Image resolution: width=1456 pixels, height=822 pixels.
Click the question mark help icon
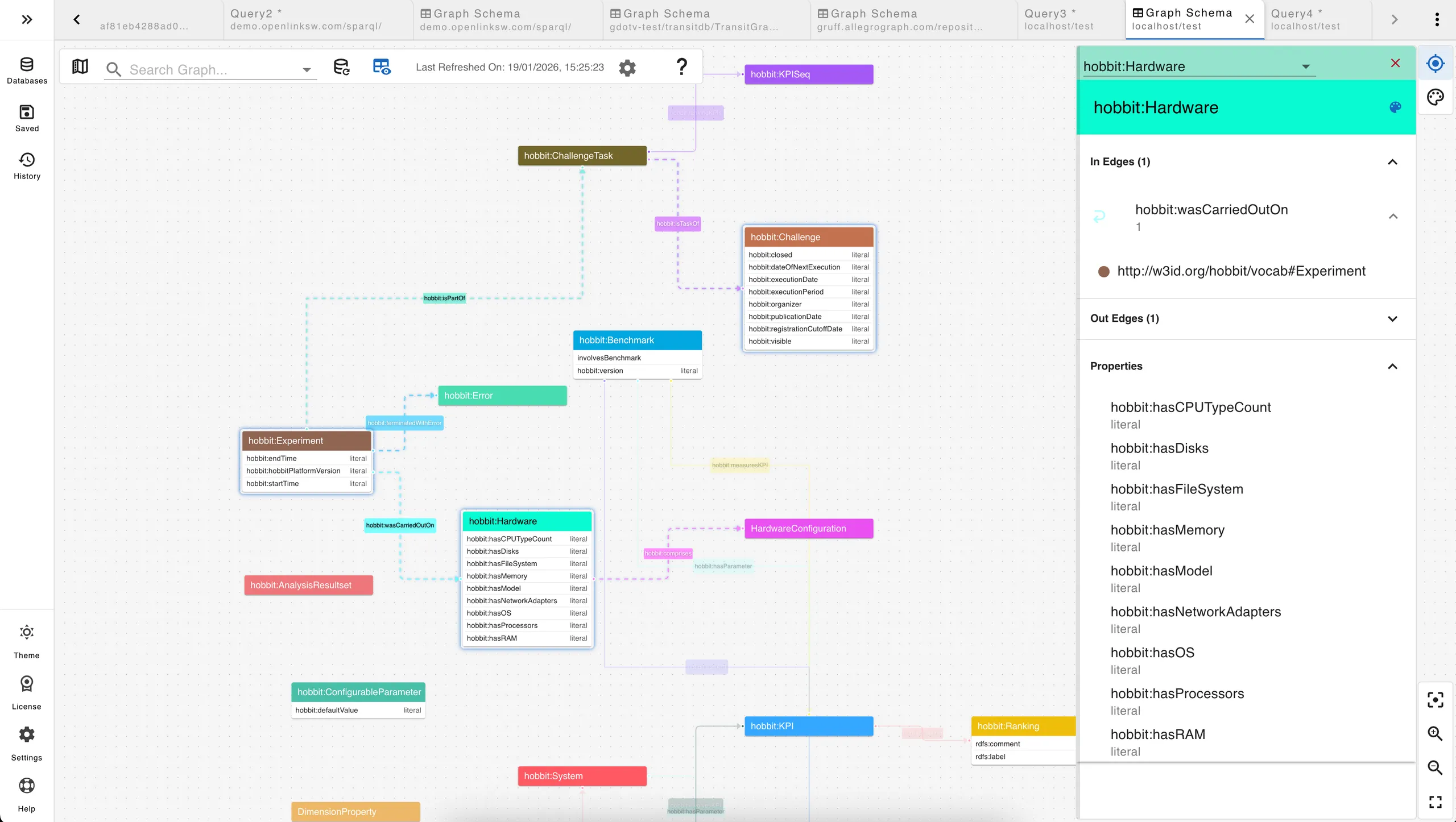[x=681, y=67]
